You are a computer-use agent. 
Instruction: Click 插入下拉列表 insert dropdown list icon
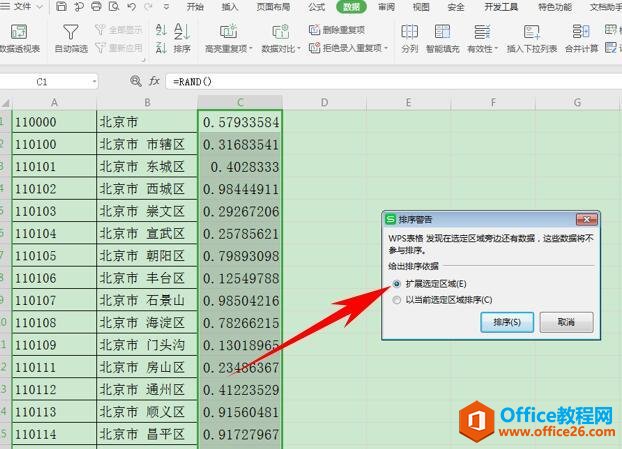coord(532,32)
